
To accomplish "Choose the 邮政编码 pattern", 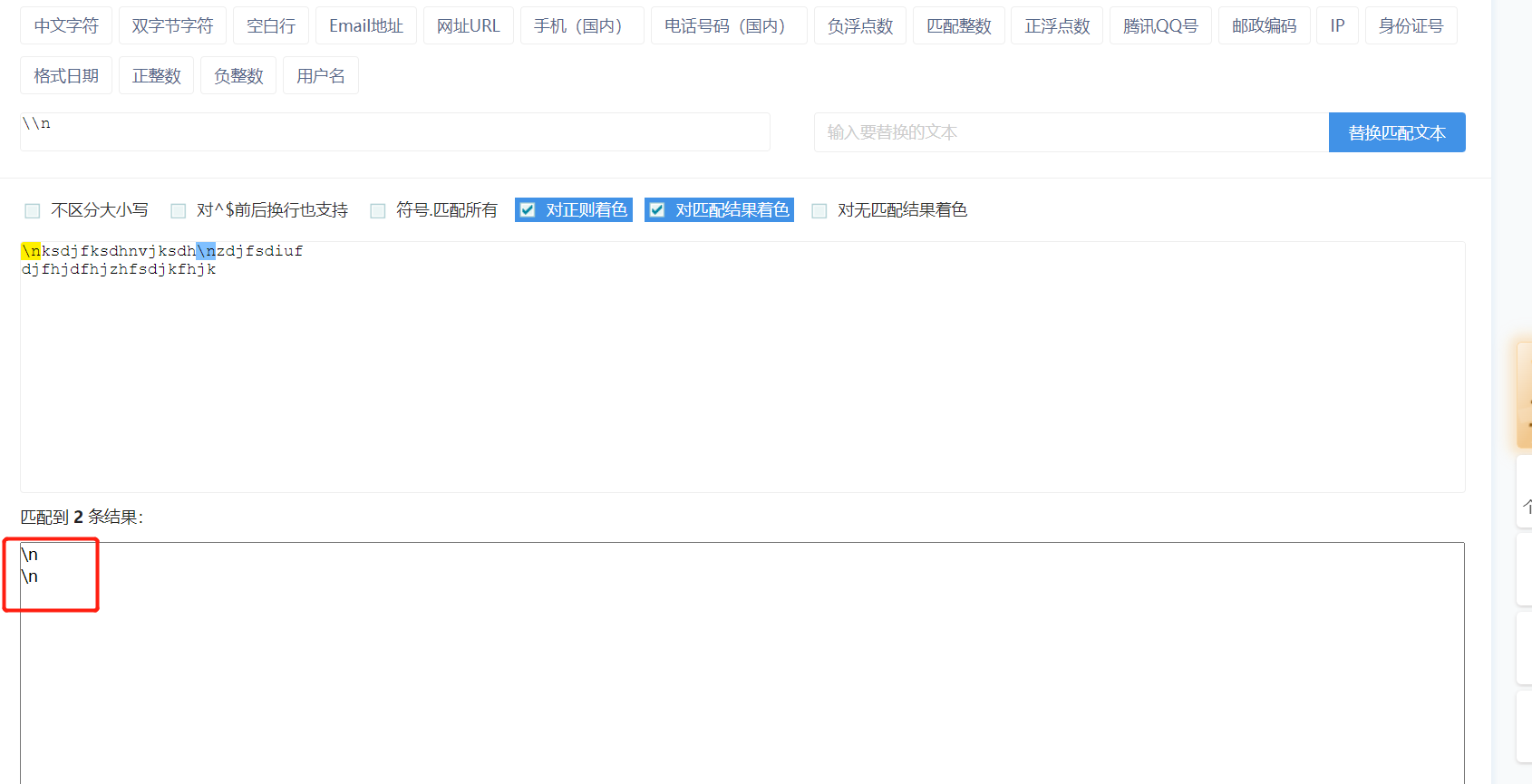I will 1265,25.
